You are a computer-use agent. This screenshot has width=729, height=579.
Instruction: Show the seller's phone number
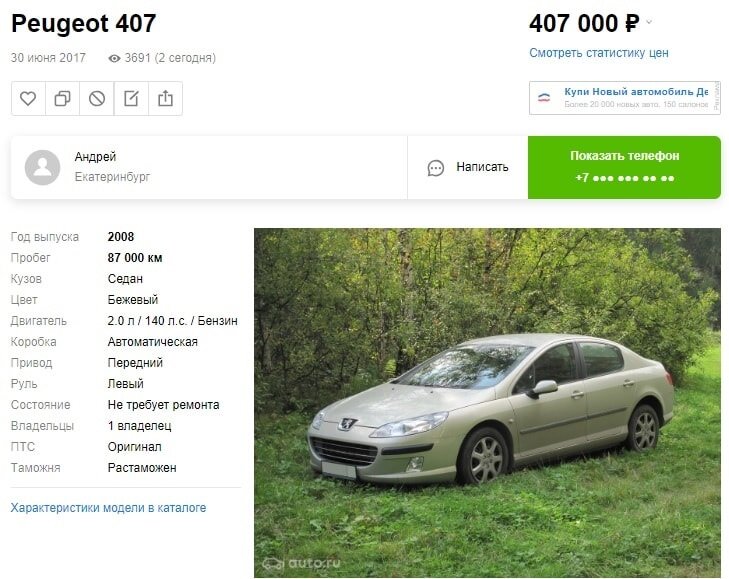624,167
